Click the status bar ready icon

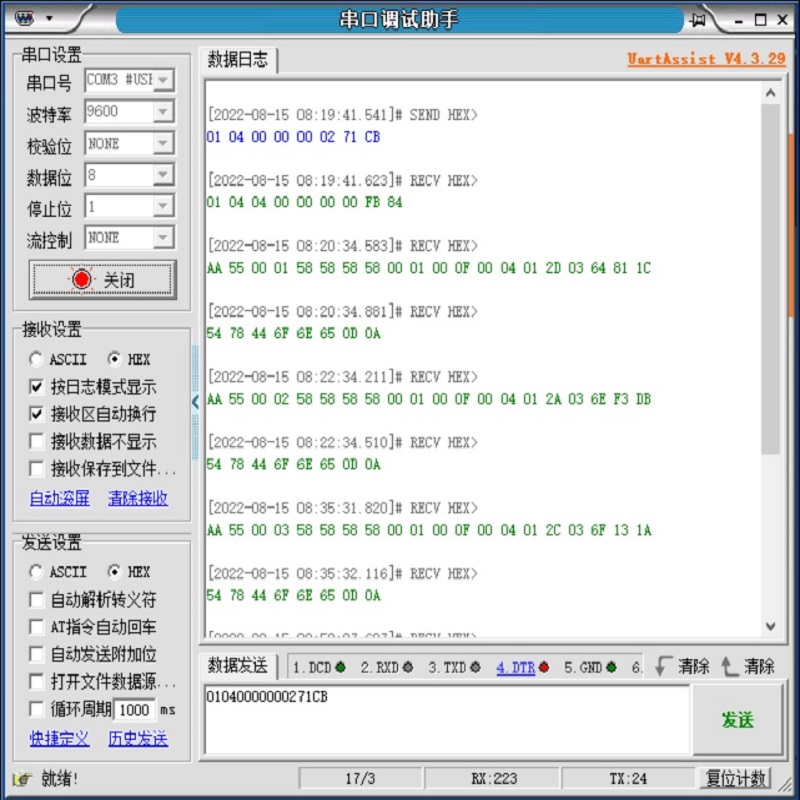click(22, 779)
